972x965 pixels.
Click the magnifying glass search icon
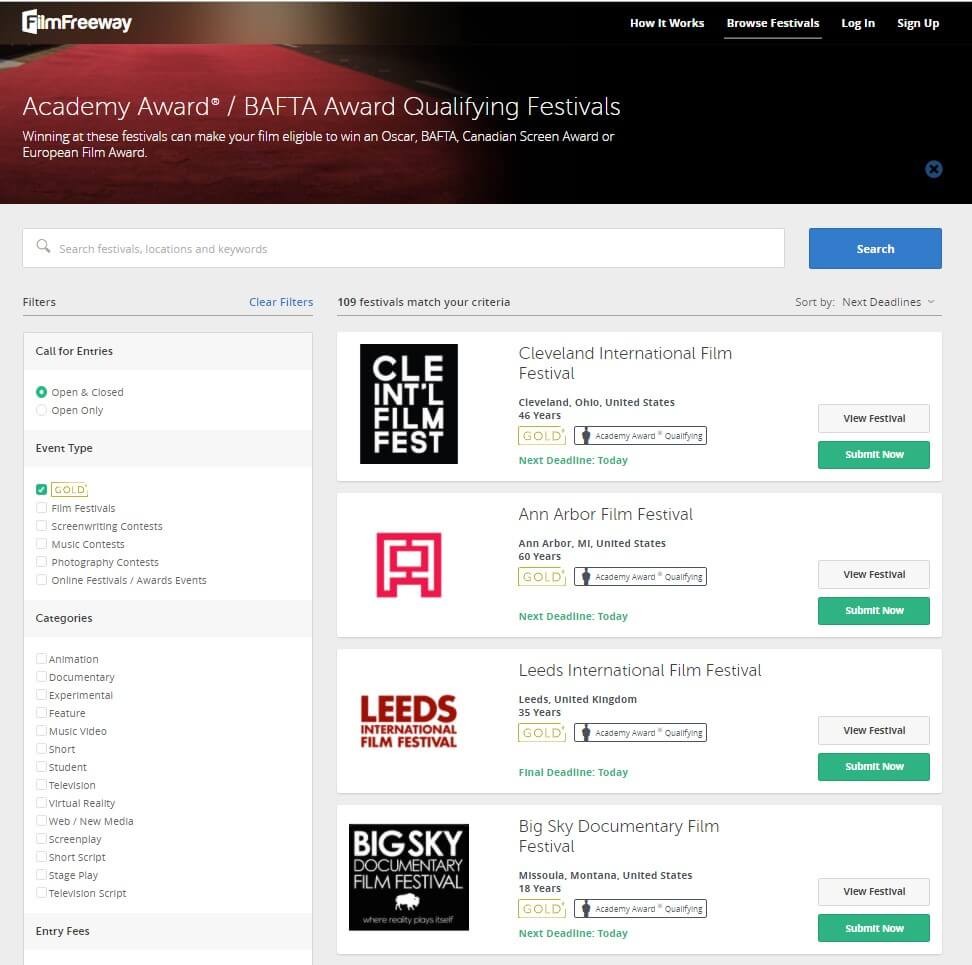coord(43,247)
